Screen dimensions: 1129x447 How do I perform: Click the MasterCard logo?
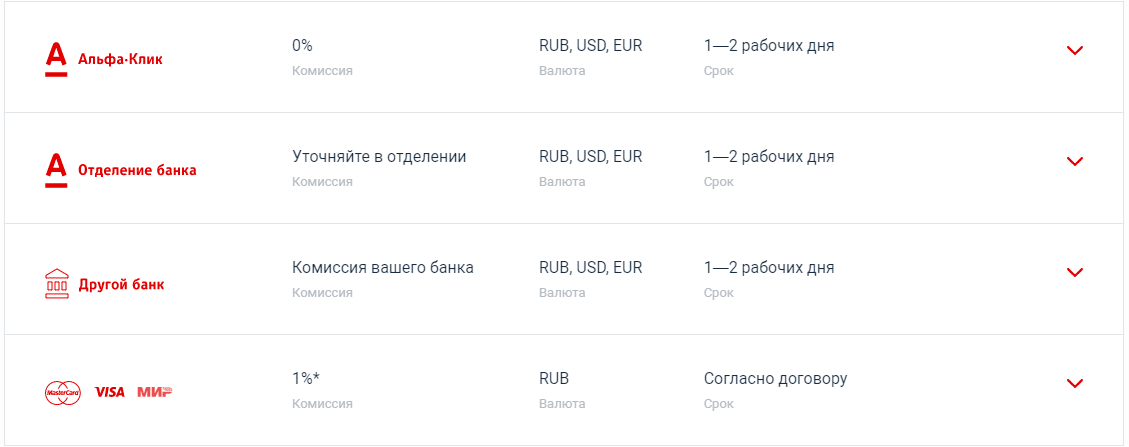tap(62, 392)
